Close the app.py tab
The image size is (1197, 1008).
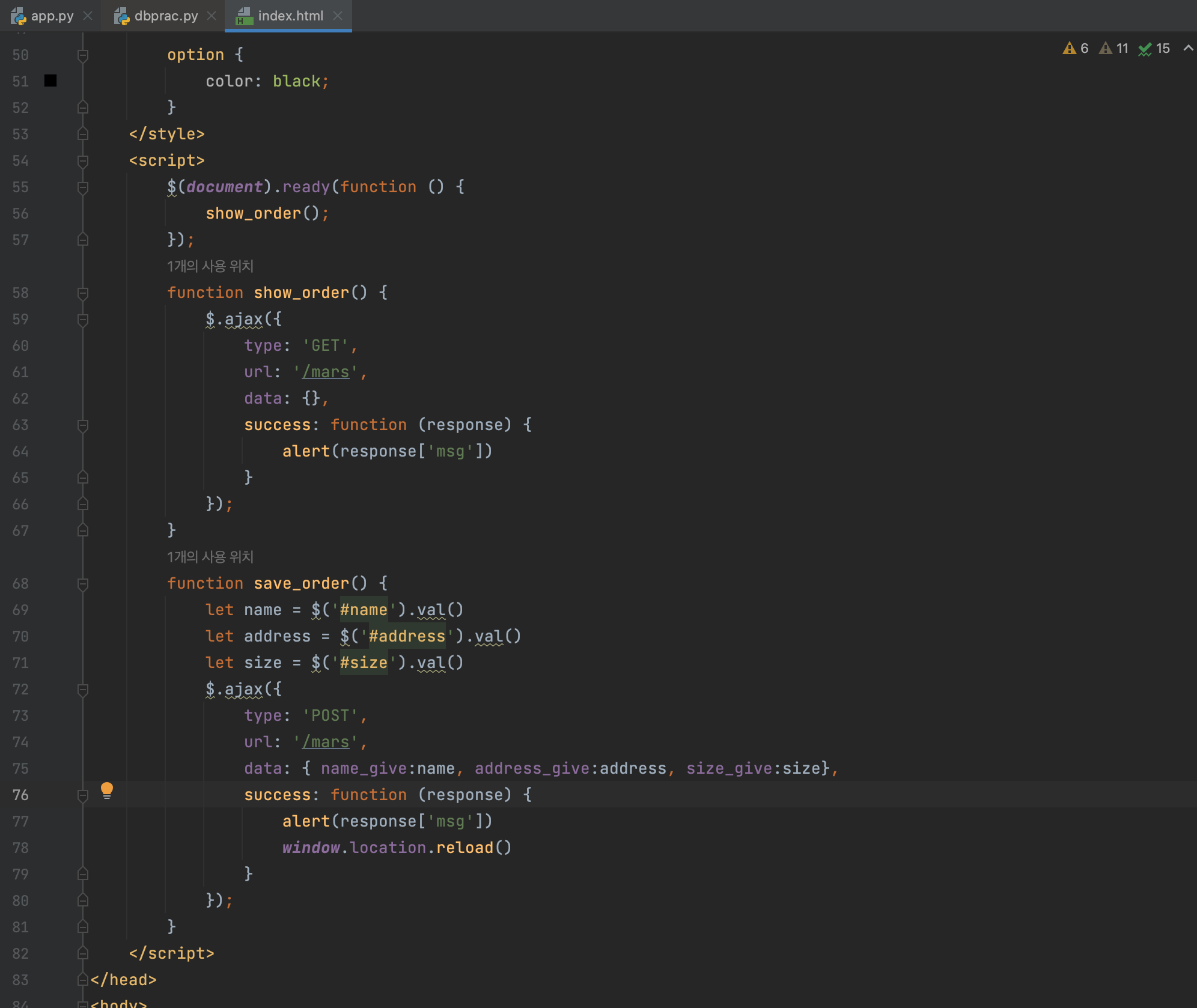click(x=88, y=16)
